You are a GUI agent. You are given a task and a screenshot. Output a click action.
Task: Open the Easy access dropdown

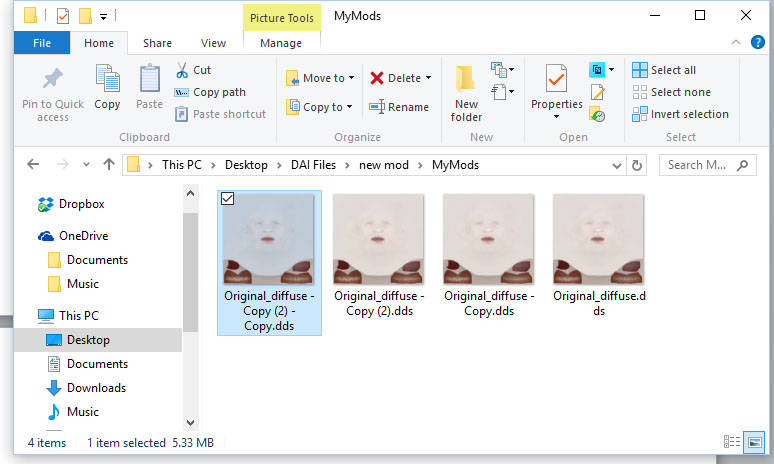(x=503, y=92)
